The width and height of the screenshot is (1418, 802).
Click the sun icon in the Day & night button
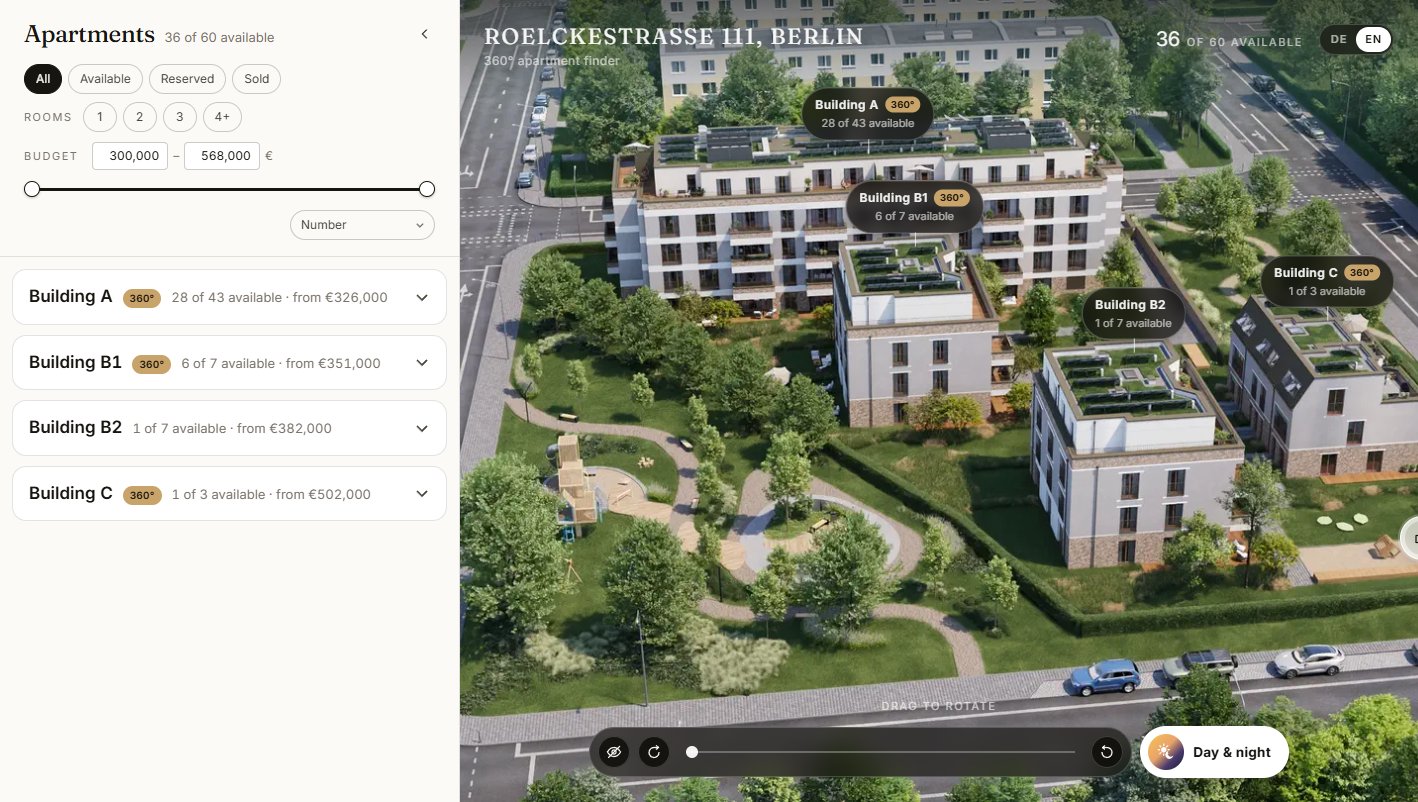click(x=1166, y=752)
